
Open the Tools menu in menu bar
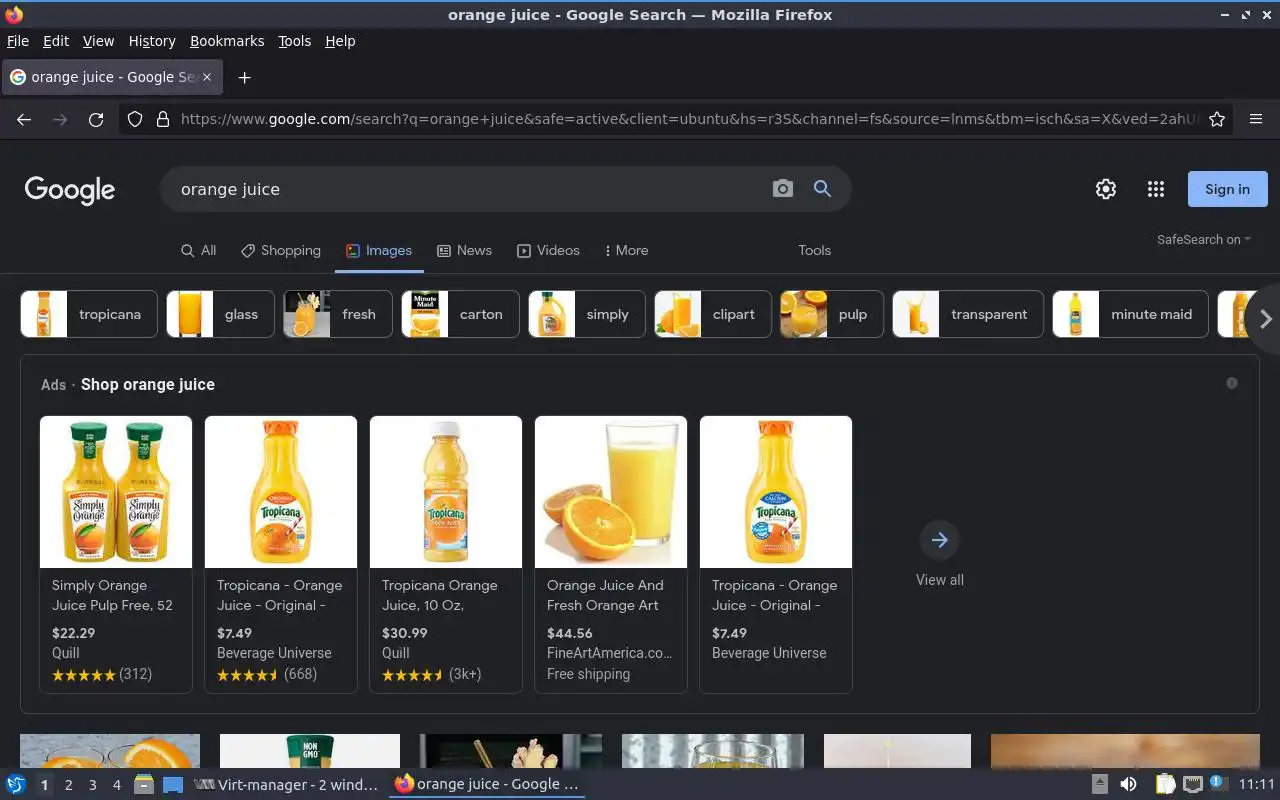(294, 41)
